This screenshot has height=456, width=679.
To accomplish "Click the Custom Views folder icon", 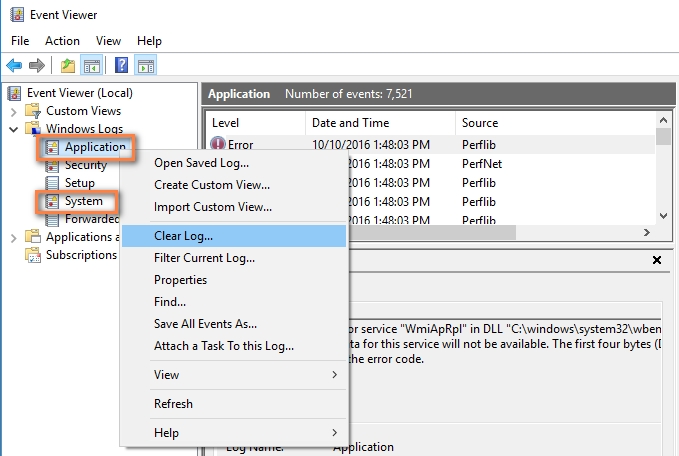I will pyautogui.click(x=33, y=111).
